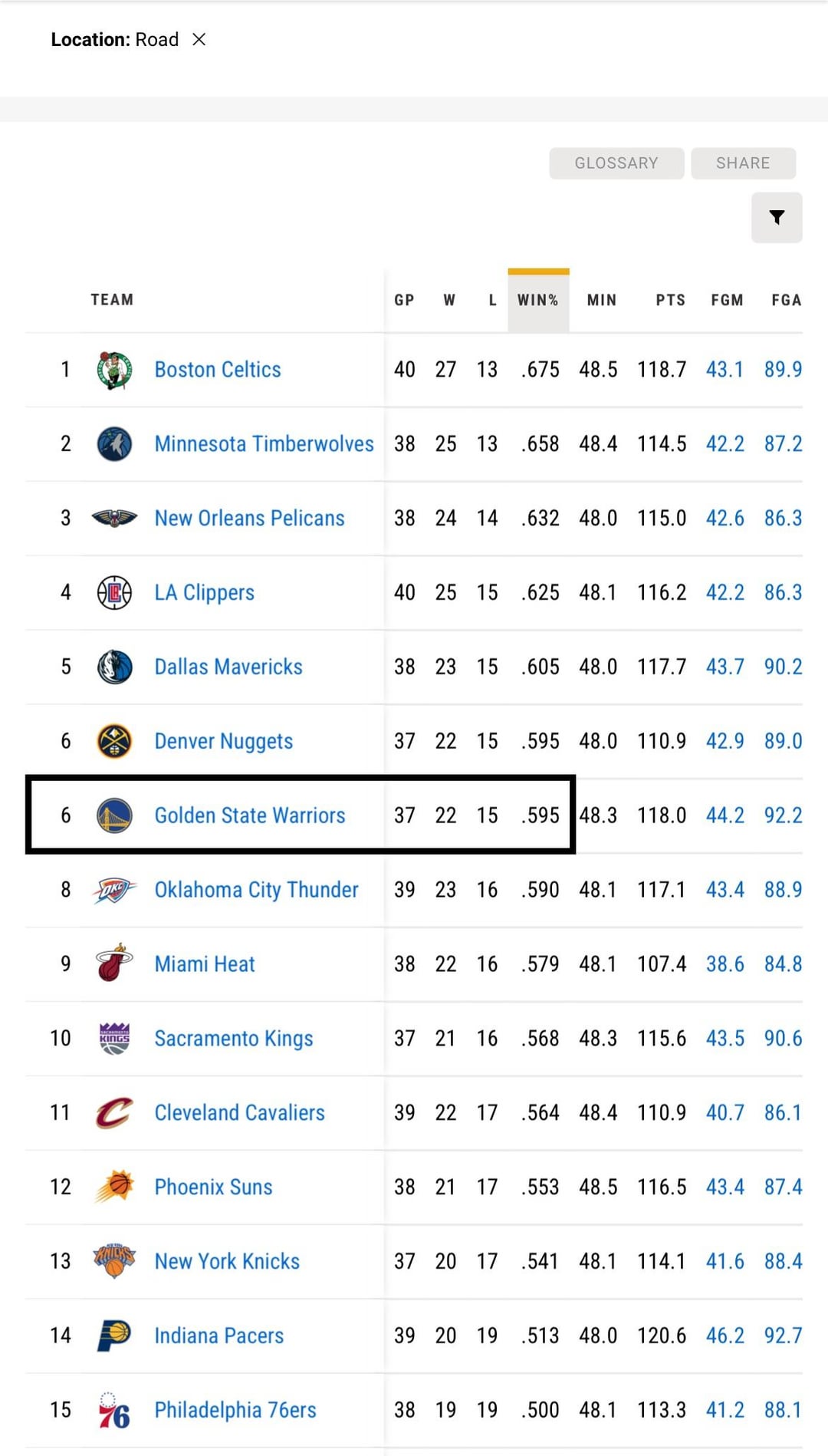The image size is (828, 1456).
Task: Click the Philadelphia 76ers logo
Action: (114, 1410)
